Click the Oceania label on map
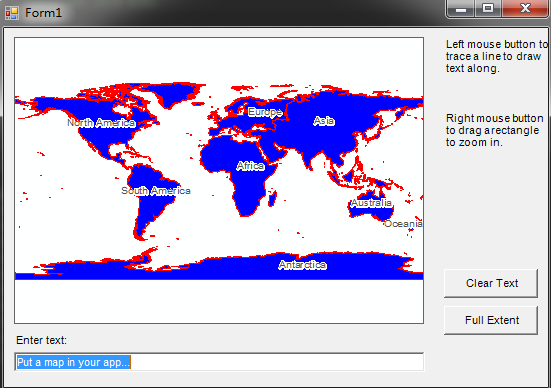Screen dimensions: 551x388 [x=403, y=224]
